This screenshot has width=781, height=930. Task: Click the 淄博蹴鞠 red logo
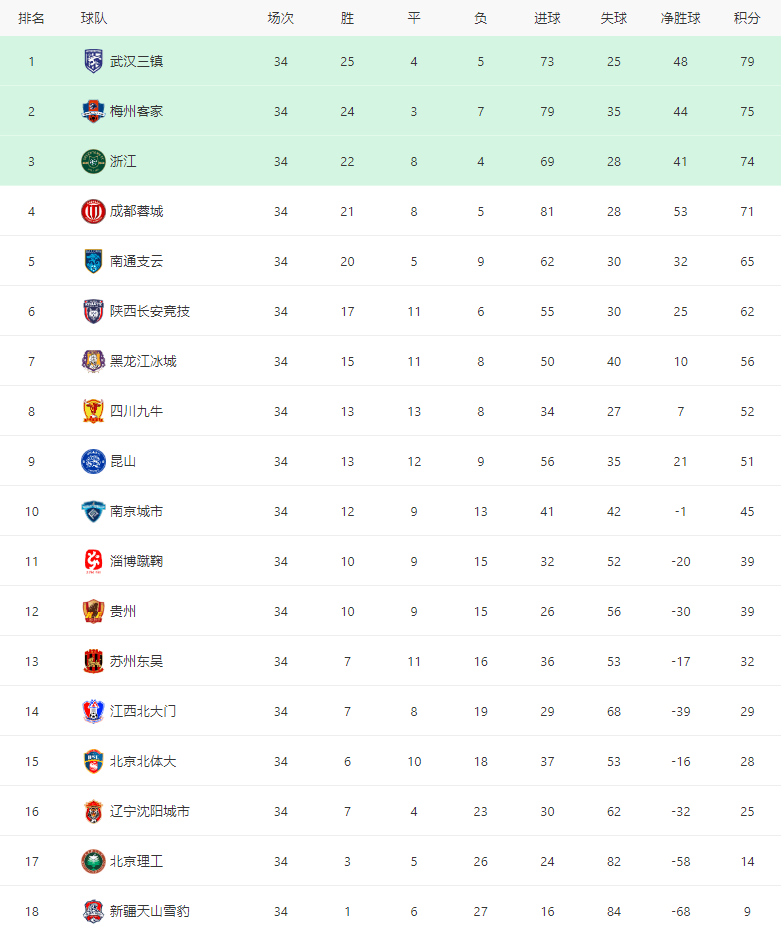[x=93, y=561]
